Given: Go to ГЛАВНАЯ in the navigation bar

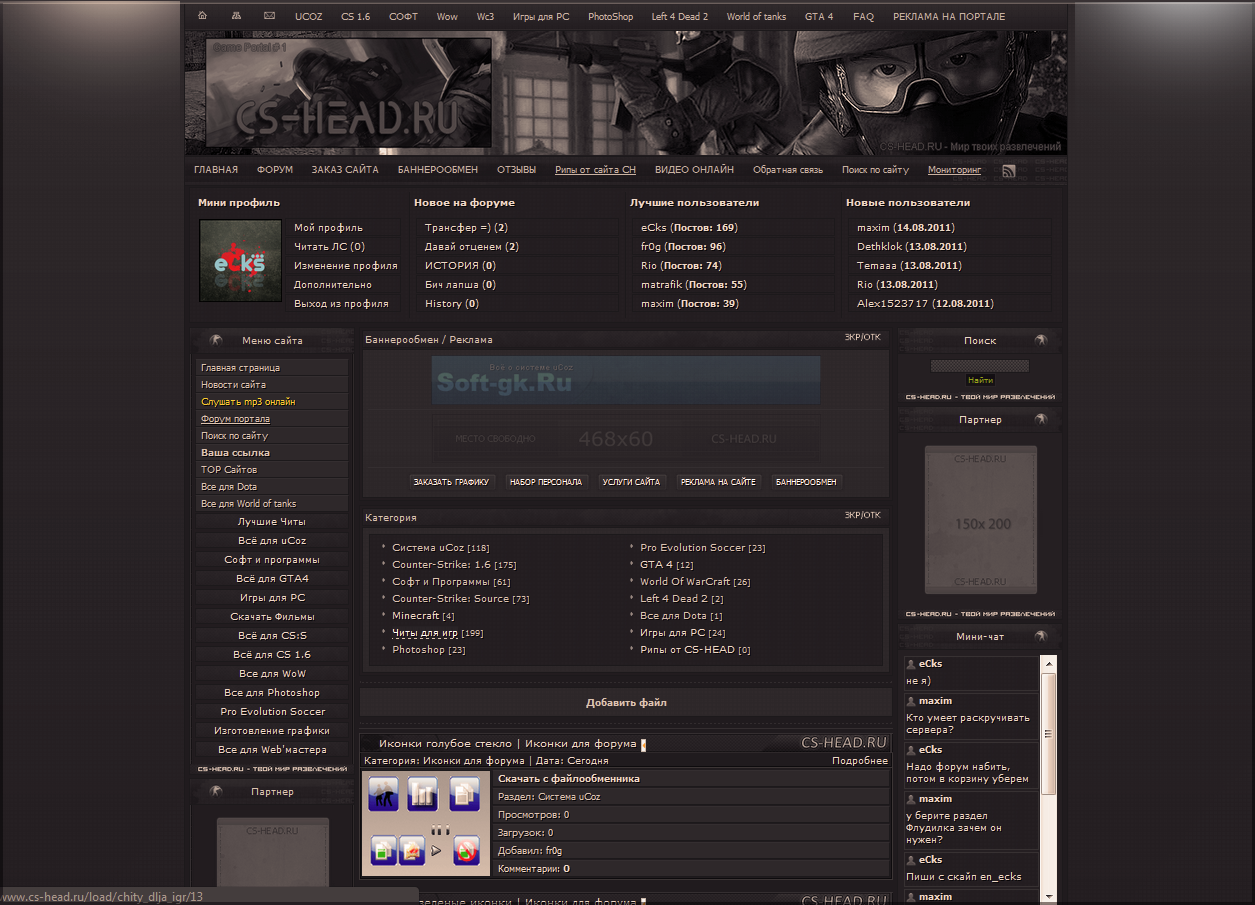Looking at the screenshot, I should pyautogui.click(x=216, y=170).
